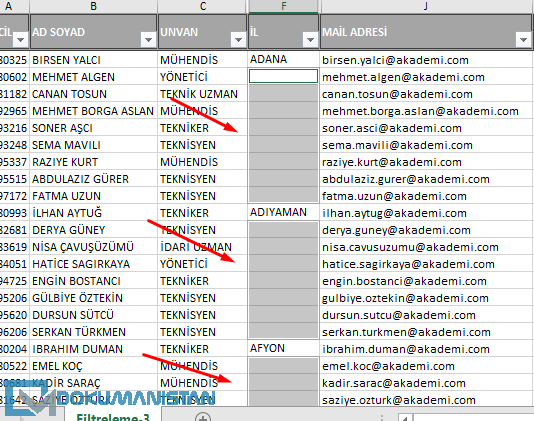This screenshot has width=534, height=421.
Task: Click birsen.yalci@akademi.com mail cell
Action: click(426, 60)
